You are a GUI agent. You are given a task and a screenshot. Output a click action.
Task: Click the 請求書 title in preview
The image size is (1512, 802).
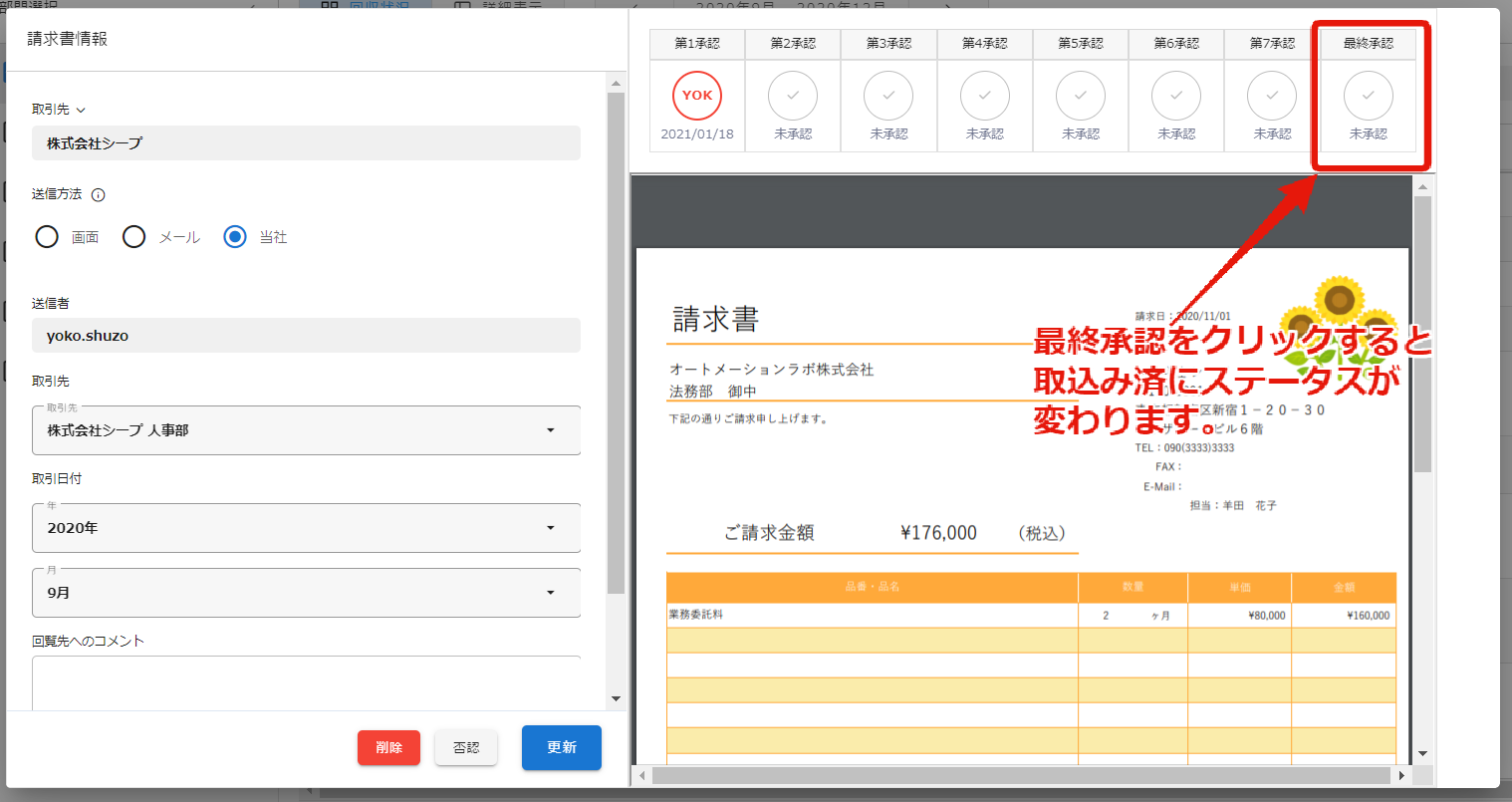pos(715,319)
